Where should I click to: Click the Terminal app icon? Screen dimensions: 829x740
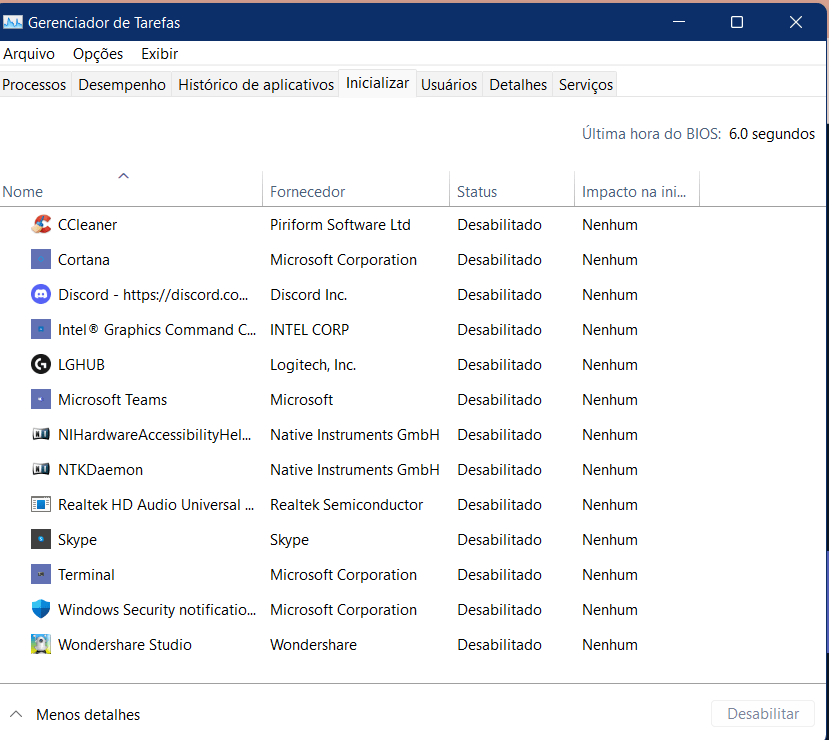41,575
